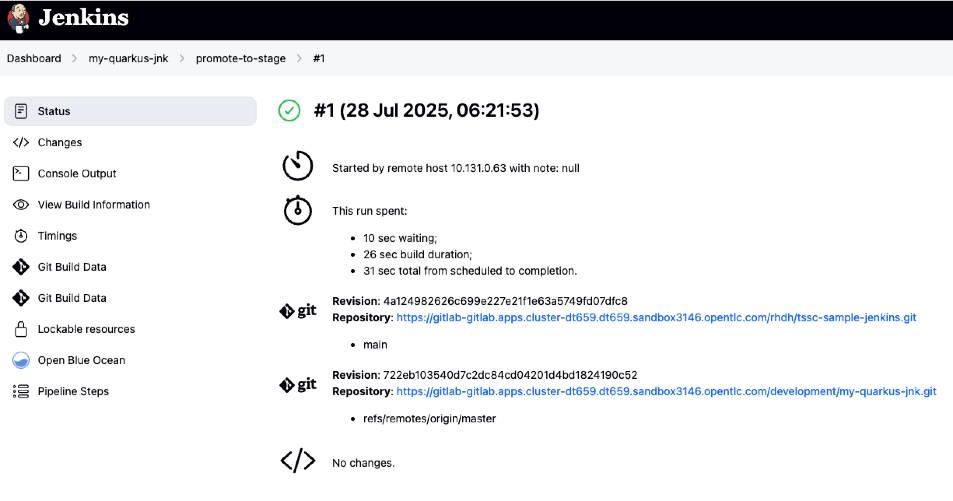Viewport: 953px width, 501px height.
Task: Click the Pipeline Steps list icon
Action: click(21, 391)
